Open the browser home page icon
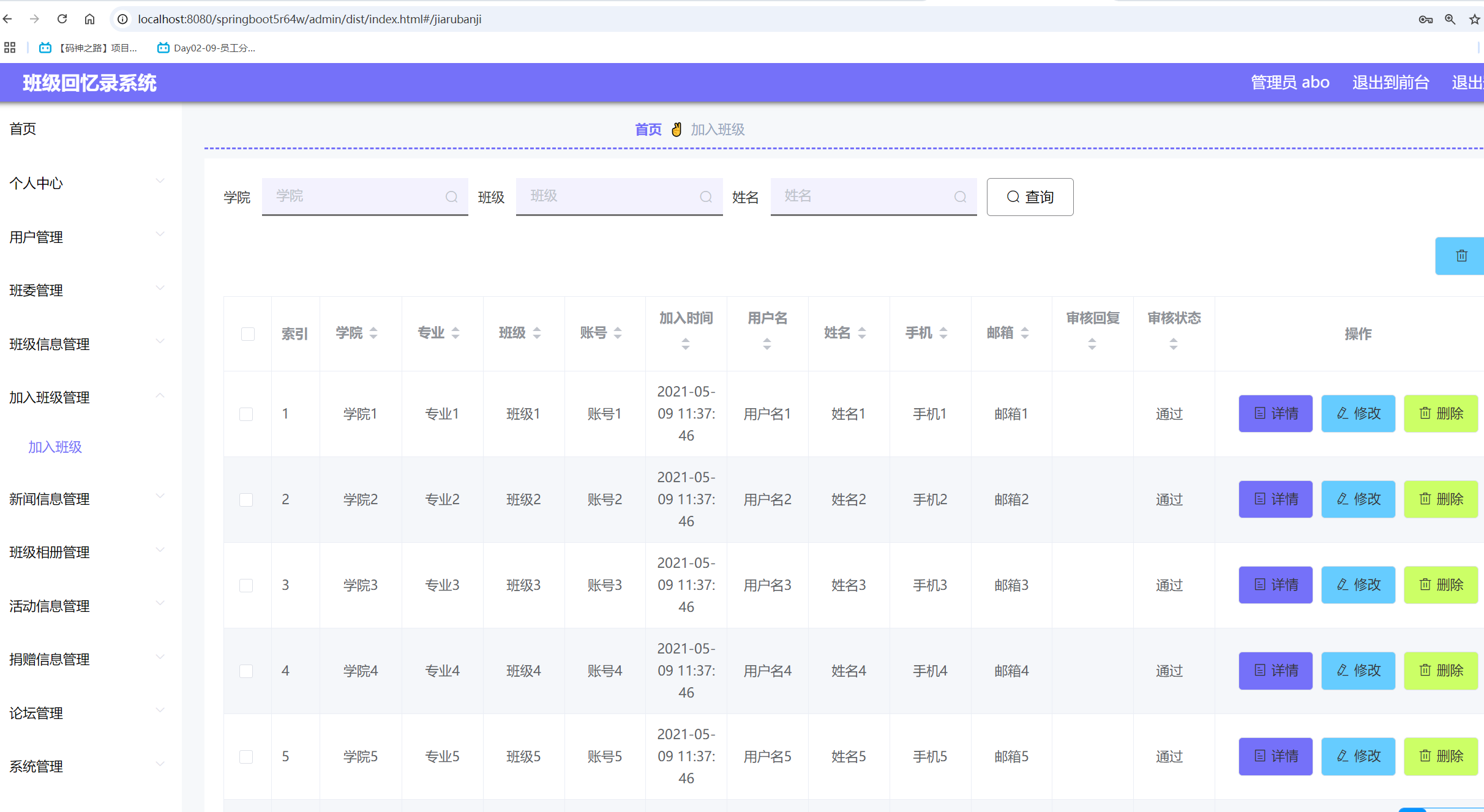1484x812 pixels. point(89,19)
